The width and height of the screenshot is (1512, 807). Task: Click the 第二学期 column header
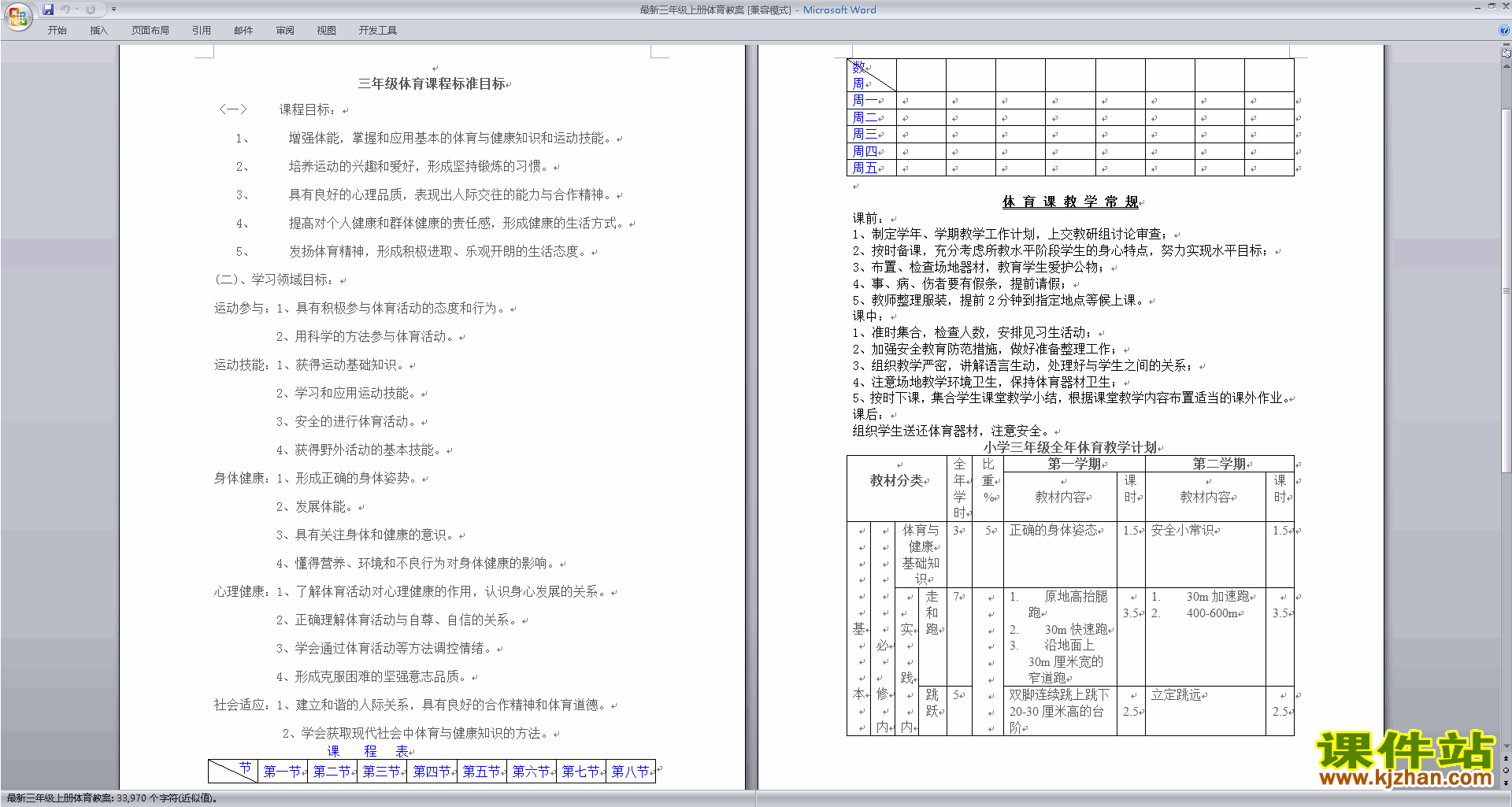coord(1219,464)
